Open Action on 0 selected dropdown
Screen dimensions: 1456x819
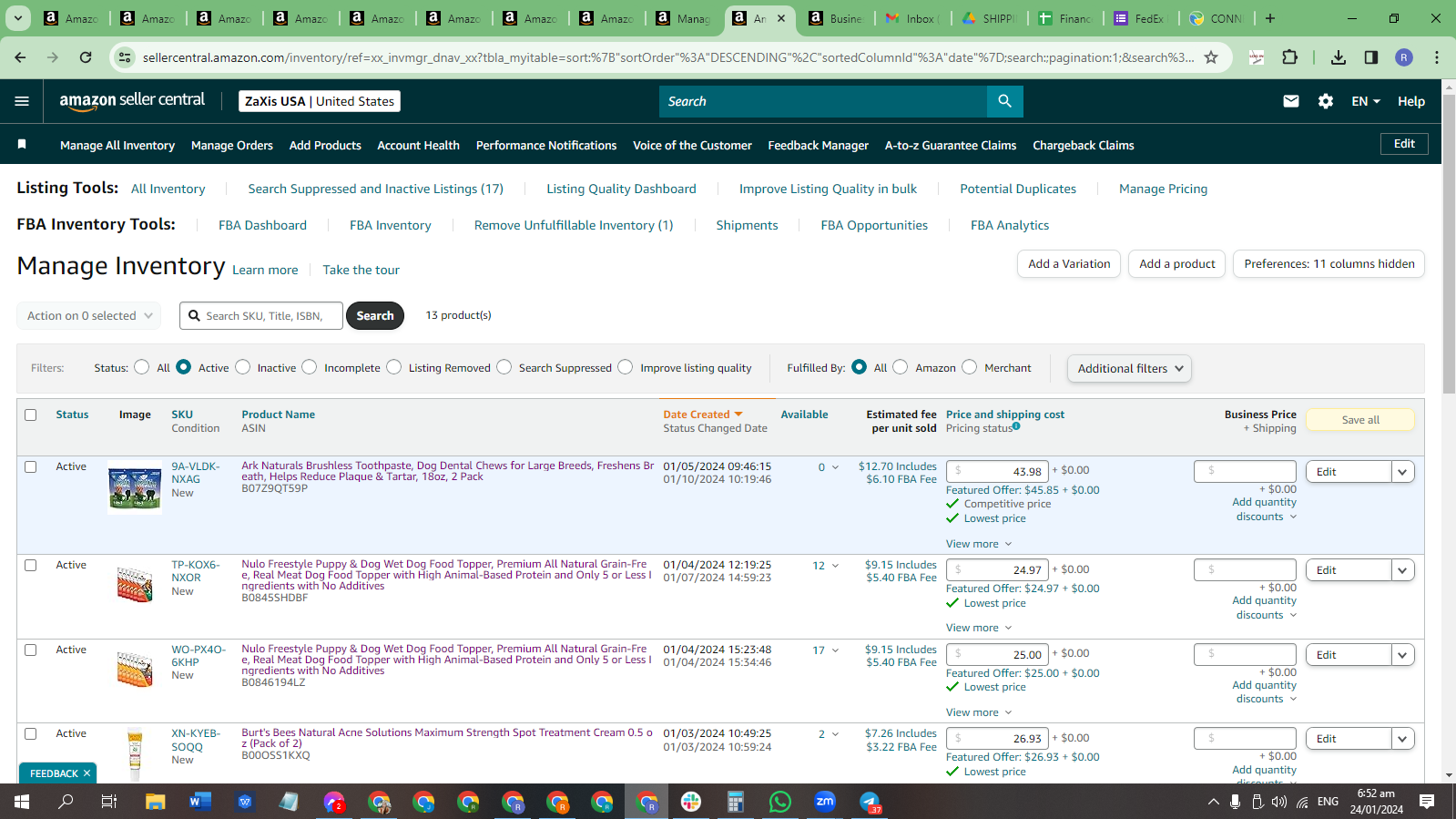[x=89, y=315]
